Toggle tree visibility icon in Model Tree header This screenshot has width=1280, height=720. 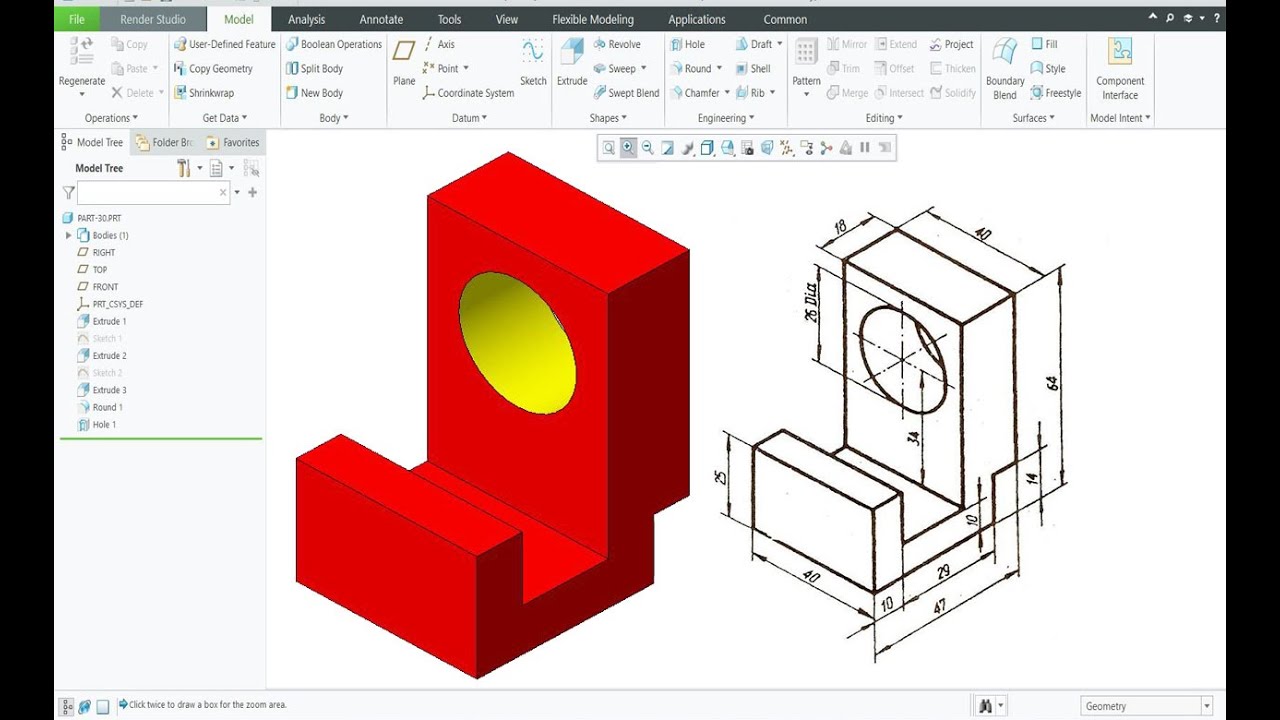click(251, 168)
